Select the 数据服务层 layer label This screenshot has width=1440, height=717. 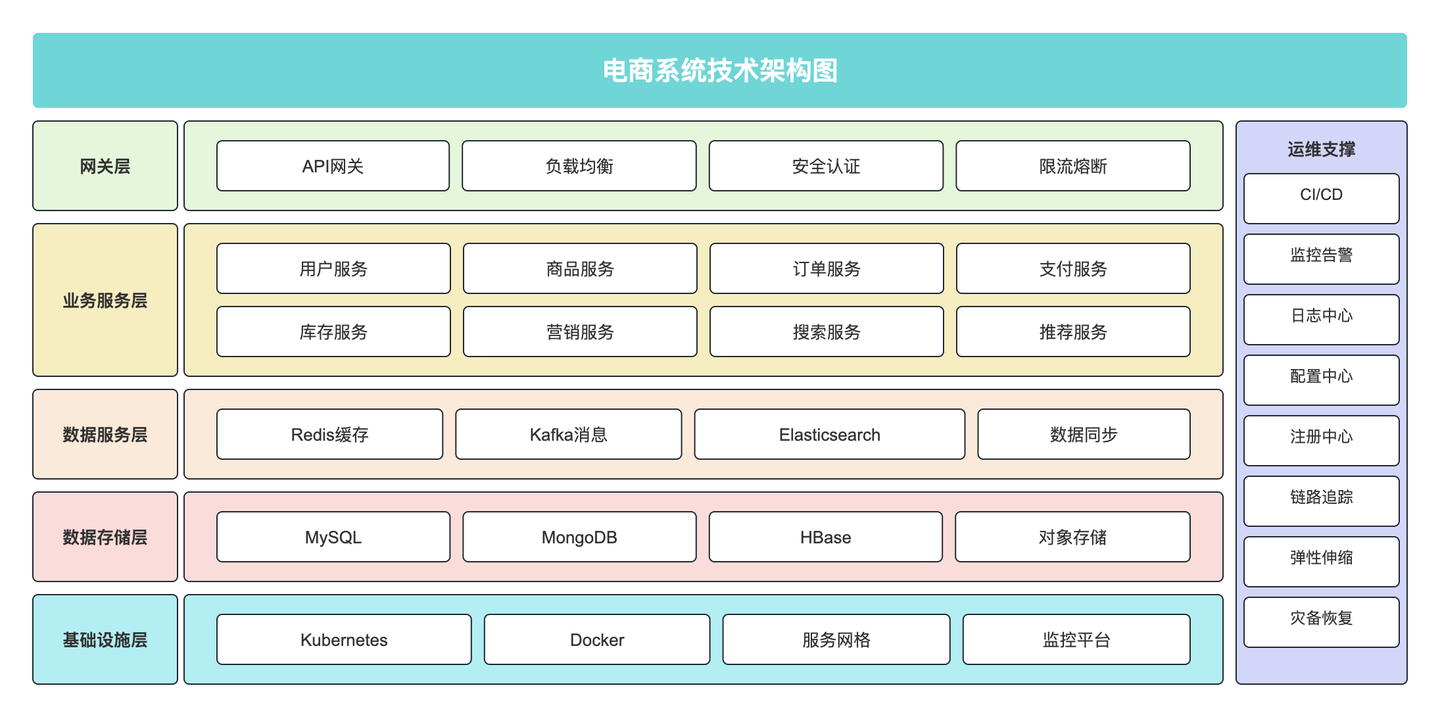pyautogui.click(x=105, y=435)
